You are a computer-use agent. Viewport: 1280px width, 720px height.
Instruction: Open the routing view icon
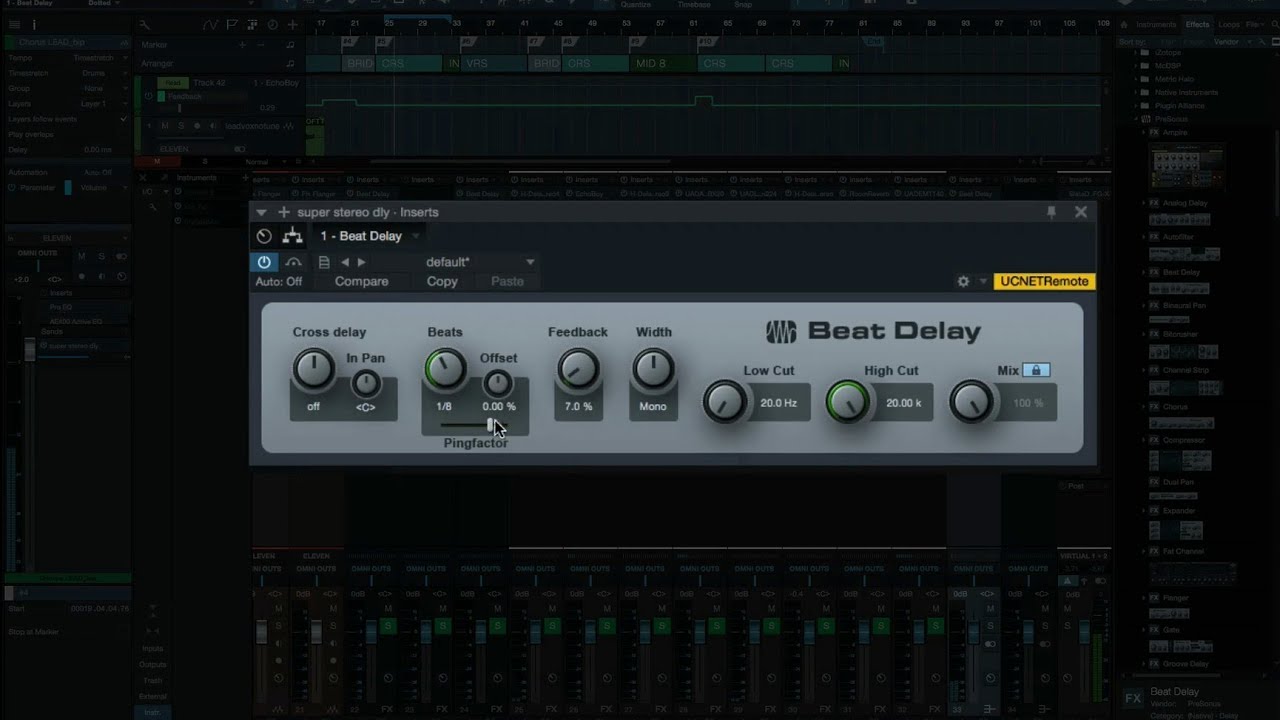(x=292, y=236)
